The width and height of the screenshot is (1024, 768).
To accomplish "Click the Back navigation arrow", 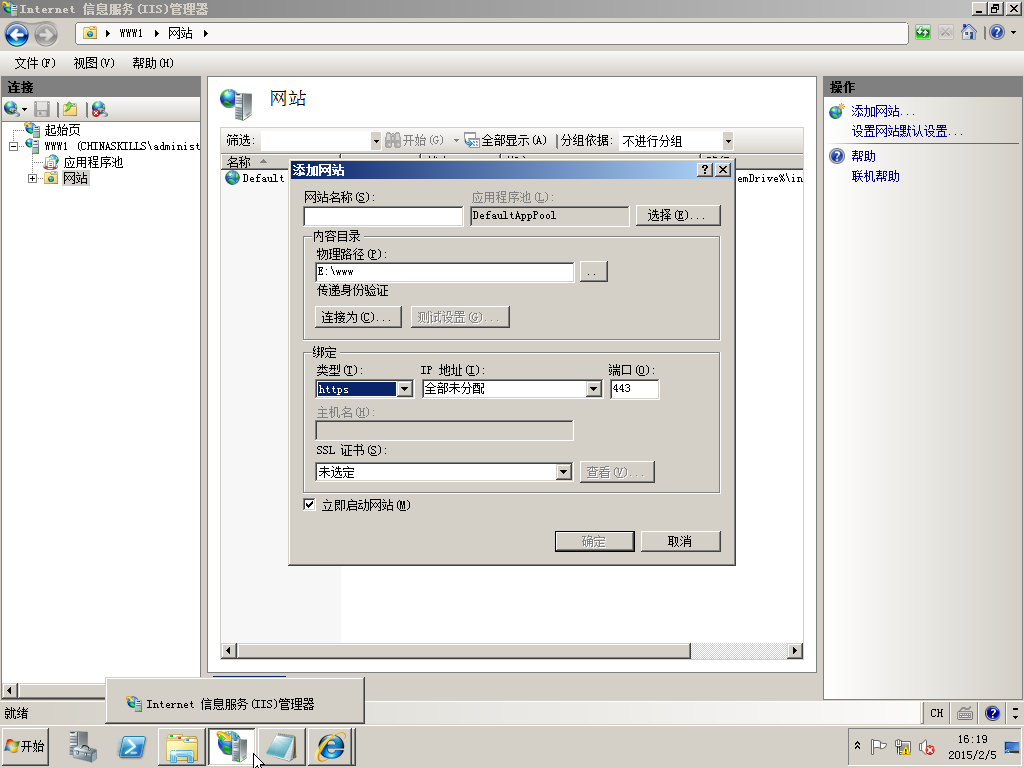I will point(17,34).
